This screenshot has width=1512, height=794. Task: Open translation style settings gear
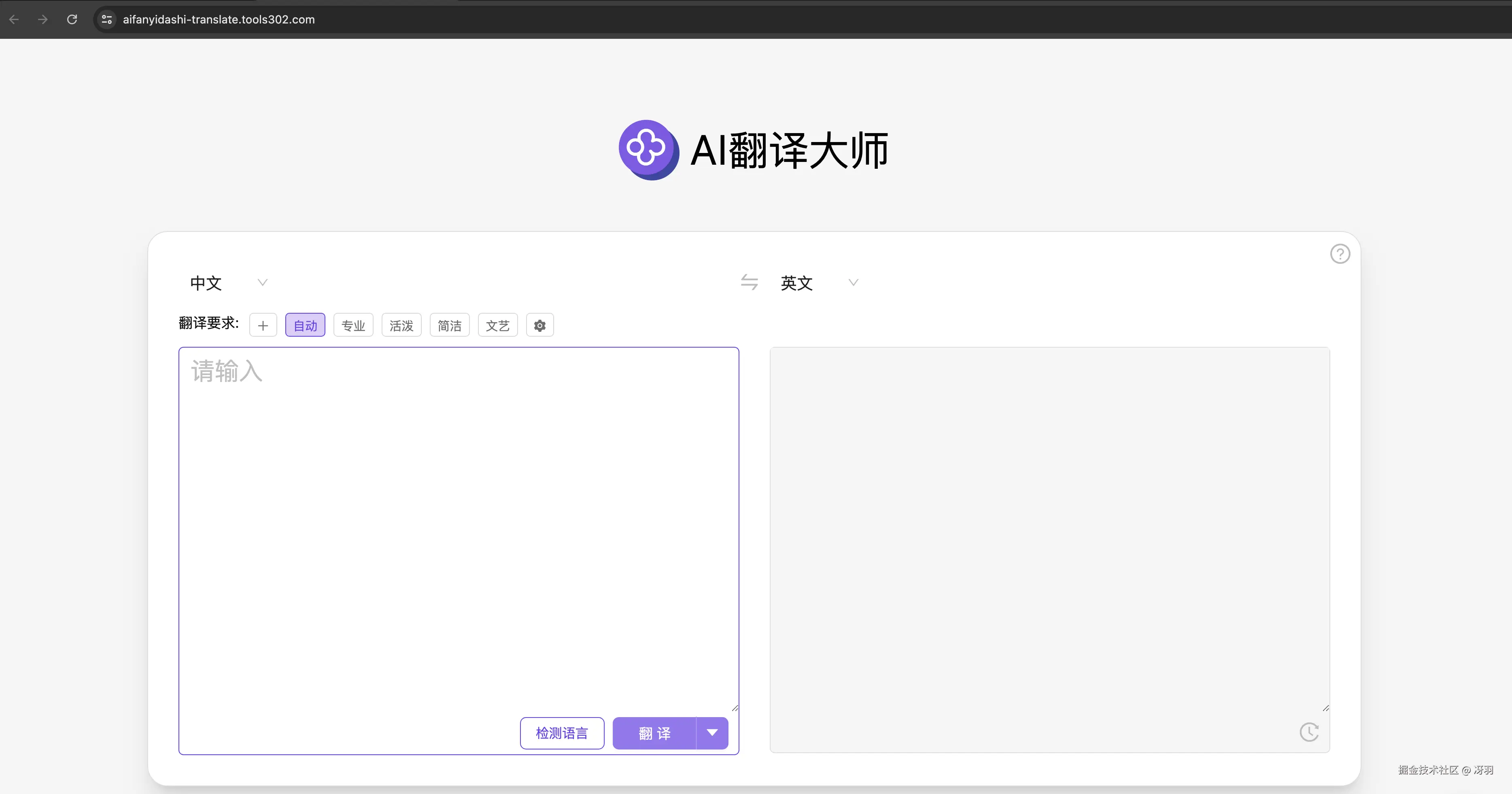(x=539, y=325)
